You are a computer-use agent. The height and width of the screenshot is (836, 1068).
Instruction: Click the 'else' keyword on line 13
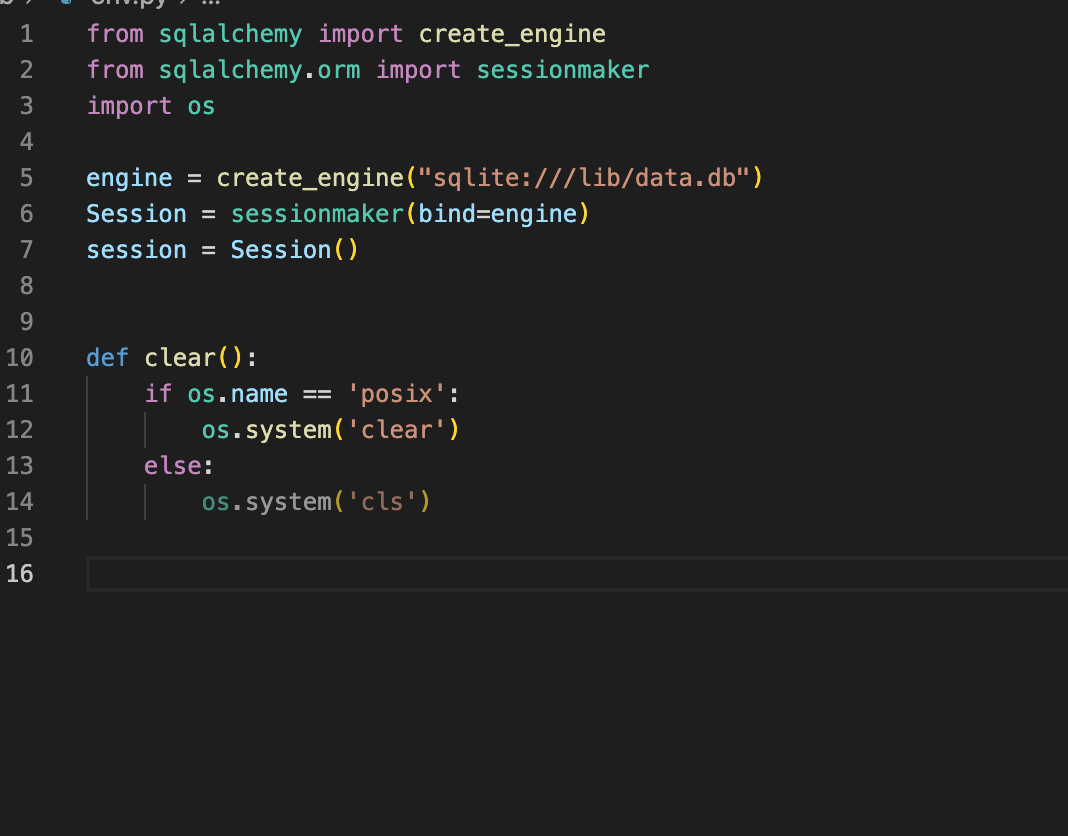tap(173, 466)
